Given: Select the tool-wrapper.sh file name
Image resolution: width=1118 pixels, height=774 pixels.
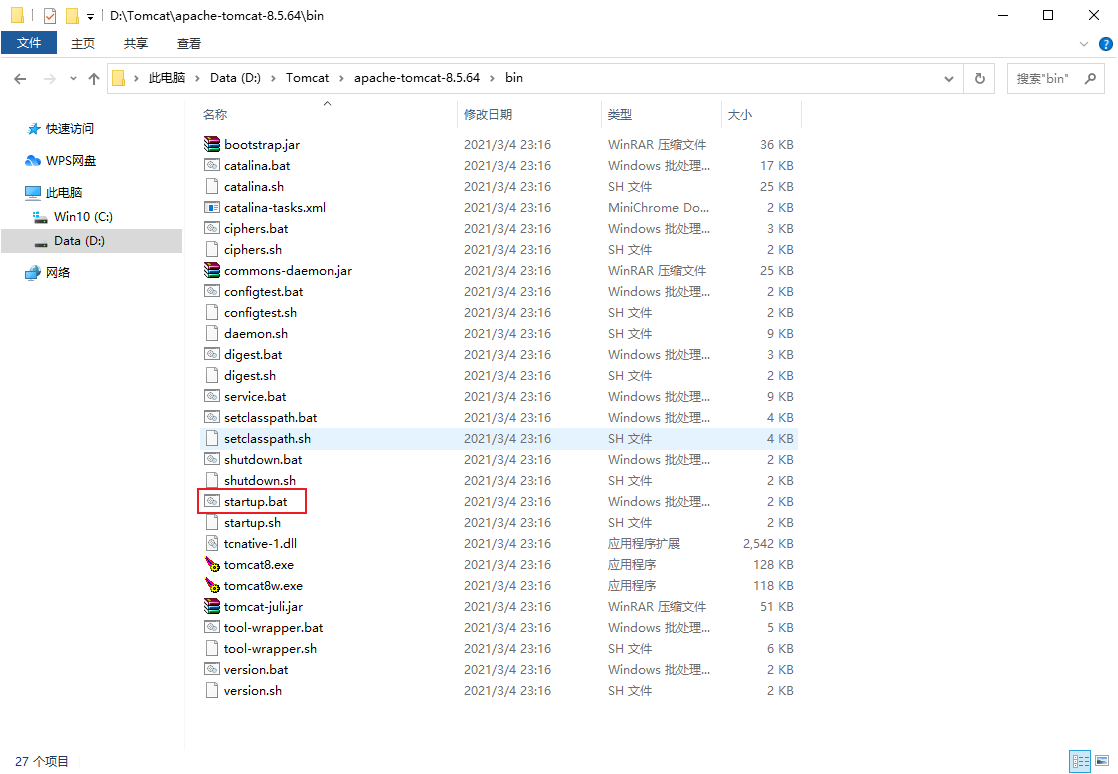Looking at the screenshot, I should (270, 649).
